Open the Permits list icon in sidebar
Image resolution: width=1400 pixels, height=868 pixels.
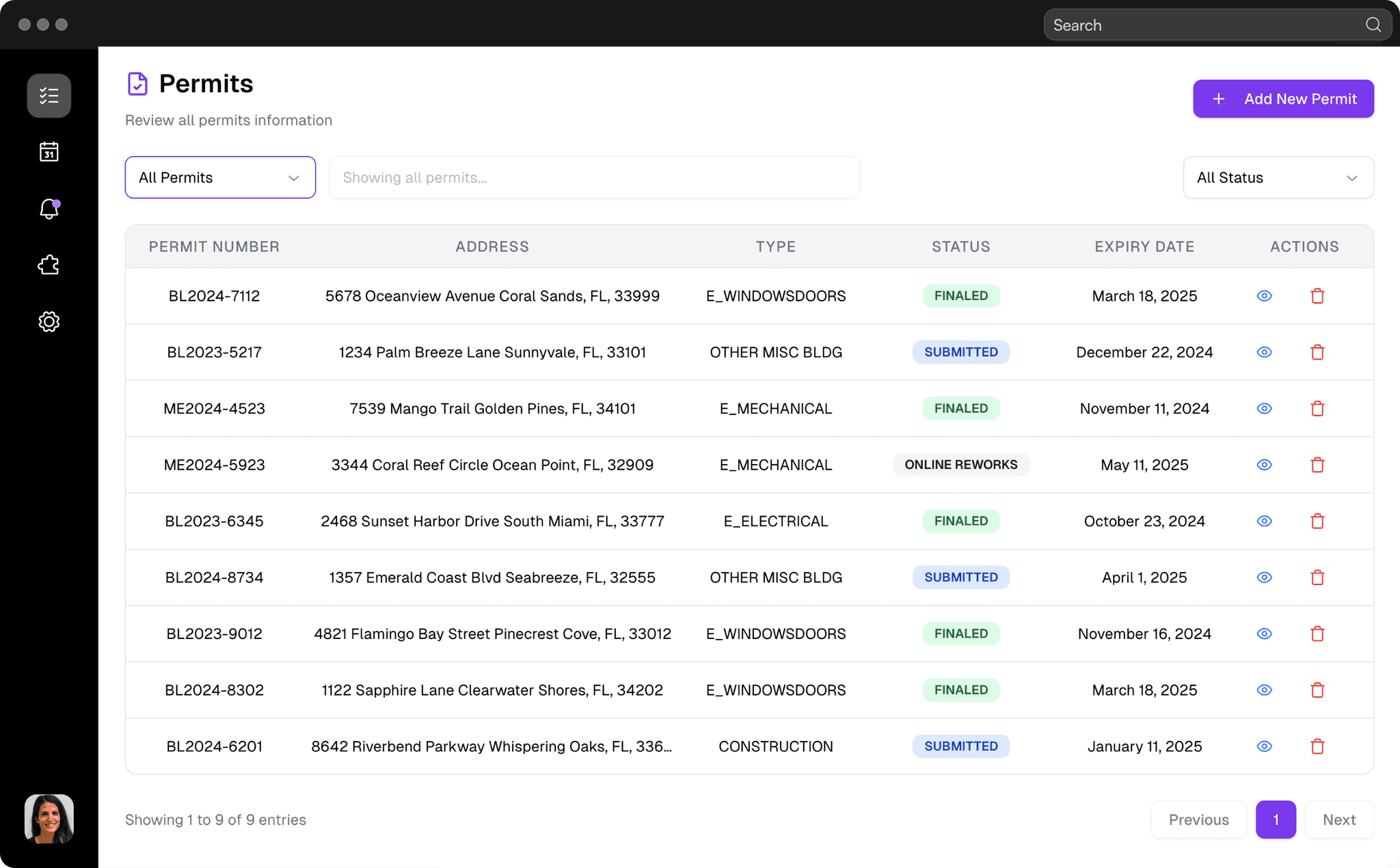coord(49,95)
